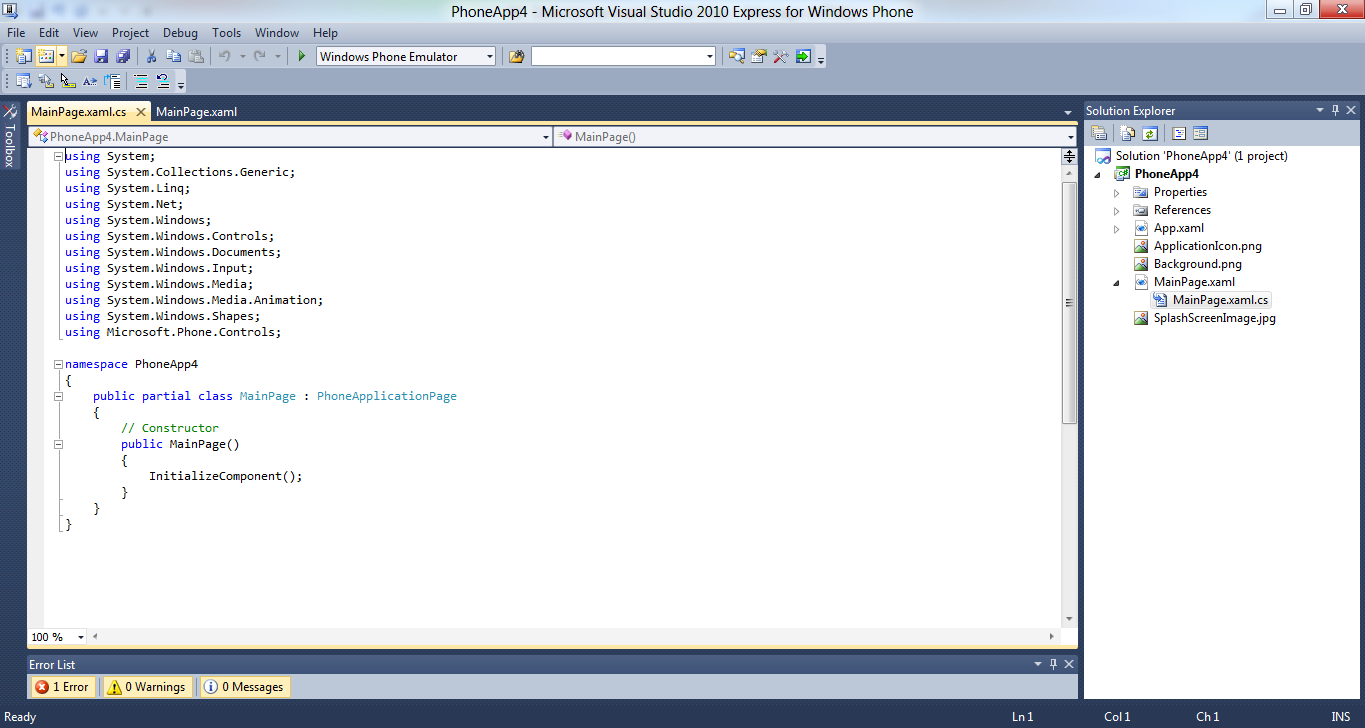This screenshot has height=728, width=1365.
Task: Click the Properties Window toolbar icon
Action: (759, 57)
